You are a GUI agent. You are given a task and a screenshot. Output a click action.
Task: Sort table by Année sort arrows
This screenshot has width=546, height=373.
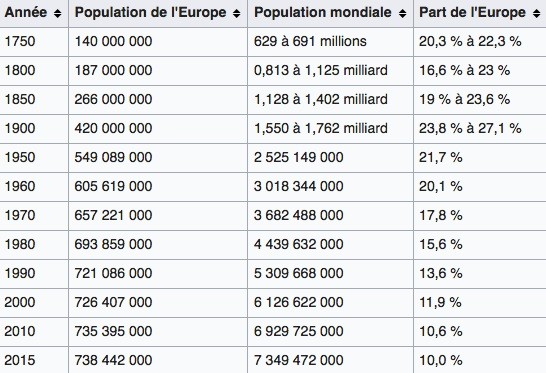click(57, 13)
